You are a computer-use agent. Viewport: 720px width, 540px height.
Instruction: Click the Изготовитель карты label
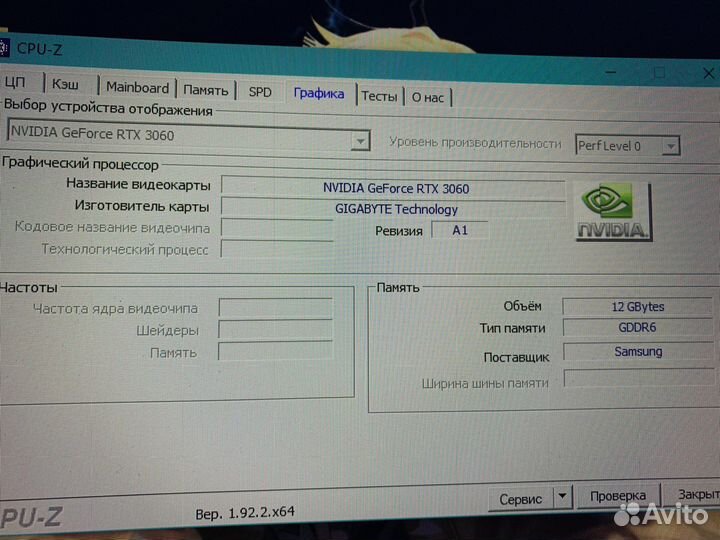pyautogui.click(x=142, y=206)
